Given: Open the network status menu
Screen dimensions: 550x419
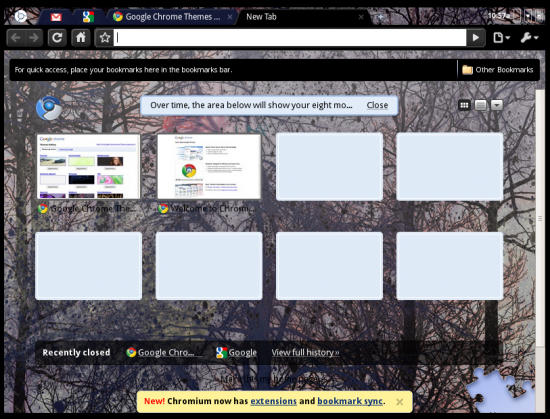Looking at the screenshot, I should pyautogui.click(x=528, y=16).
